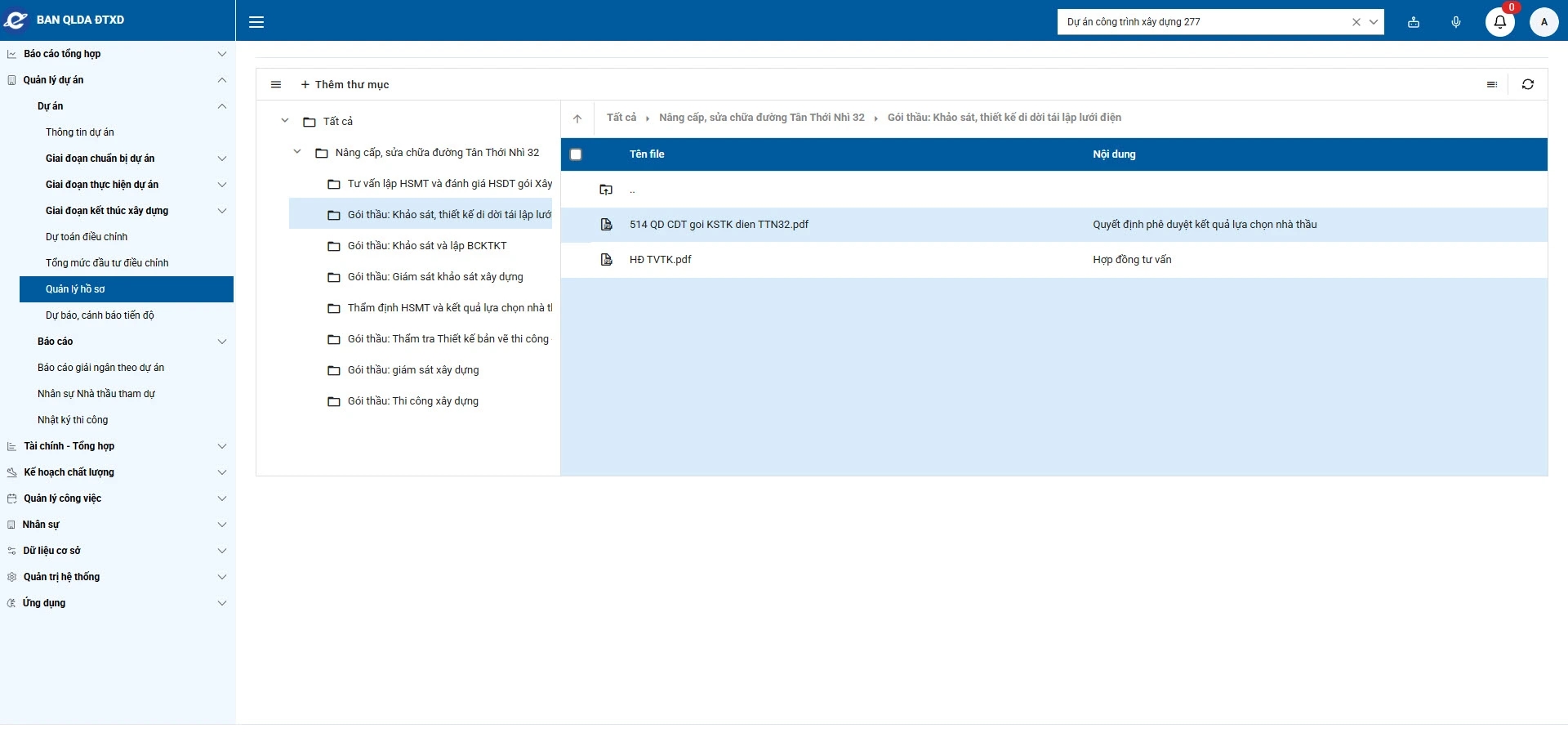This screenshot has width=1568, height=751.
Task: Open the user avatar A menu
Action: pos(1543,22)
